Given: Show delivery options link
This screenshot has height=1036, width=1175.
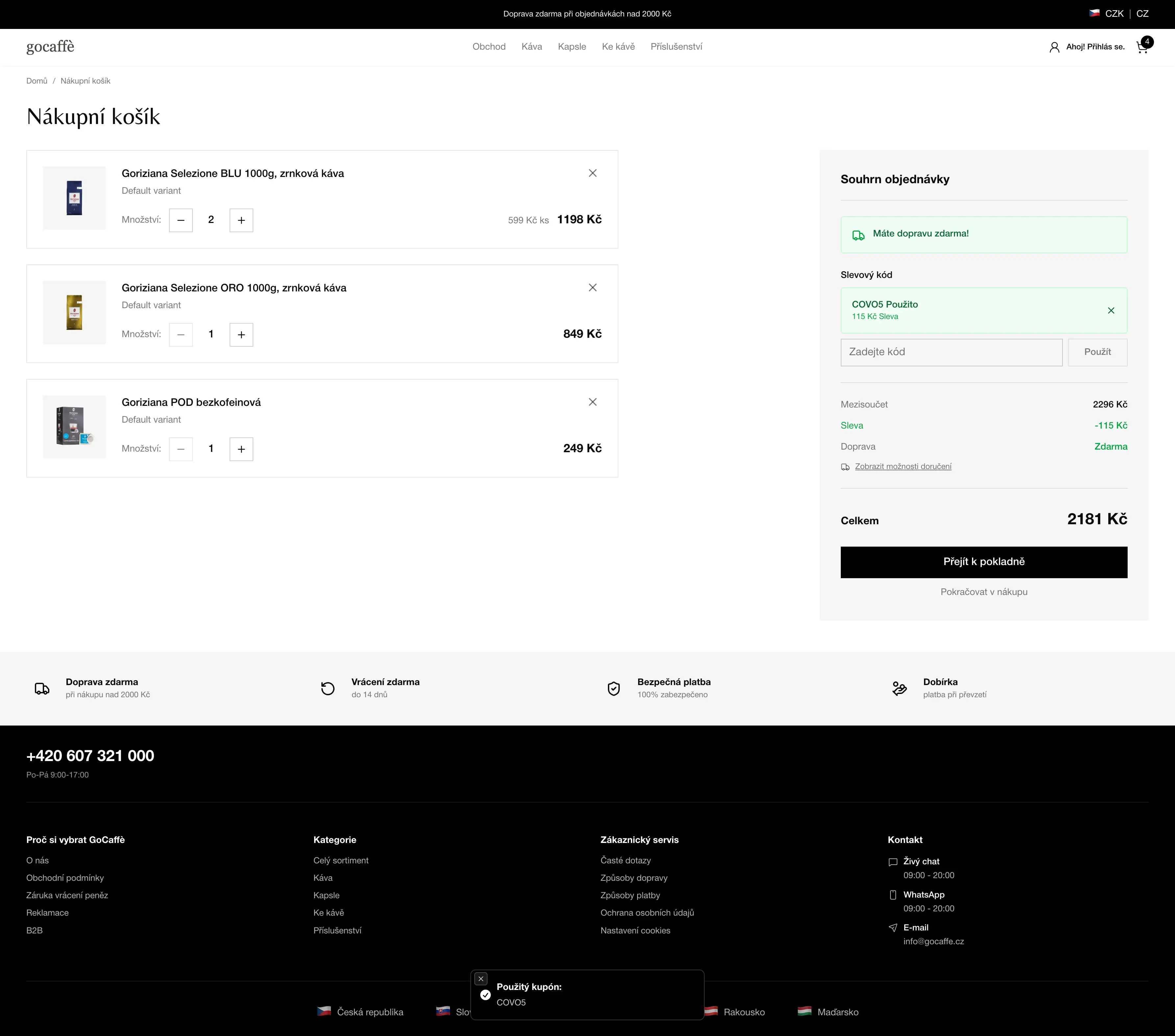Looking at the screenshot, I should [903, 466].
